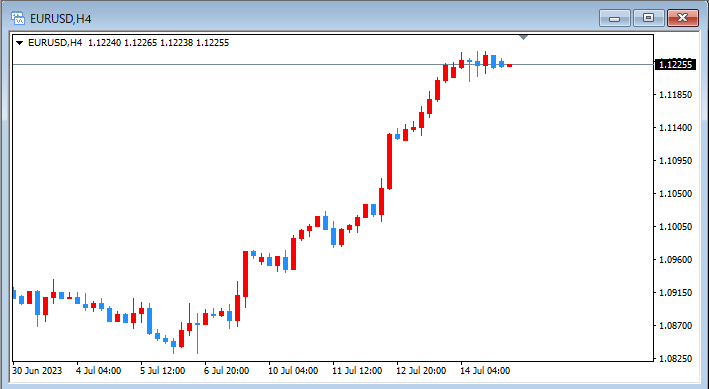Image resolution: width=709 pixels, height=389 pixels.
Task: Minimize the EURUSD,H4 chart window
Action: point(614,18)
